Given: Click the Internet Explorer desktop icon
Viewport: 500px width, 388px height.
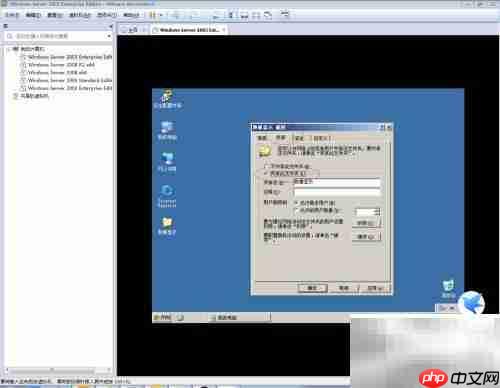Looking at the screenshot, I should click(x=167, y=196).
